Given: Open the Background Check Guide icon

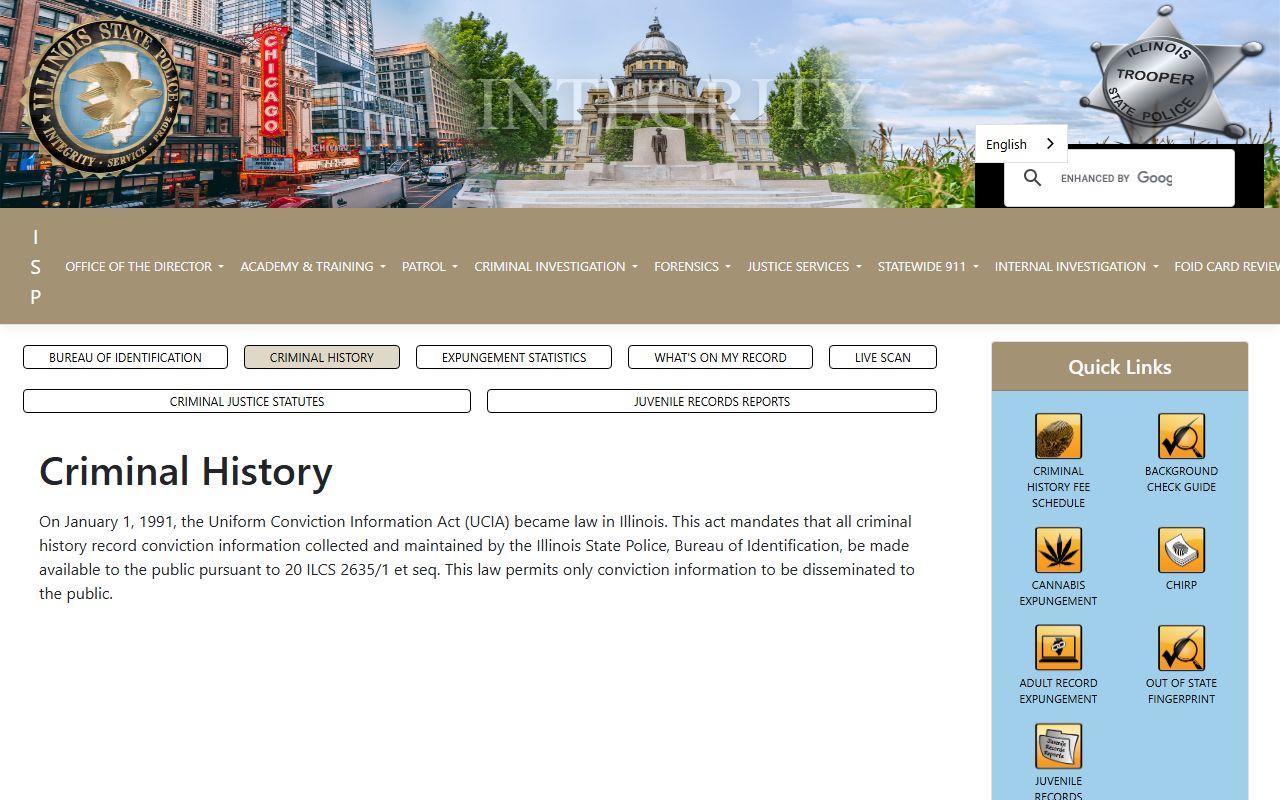Looking at the screenshot, I should [1181, 437].
